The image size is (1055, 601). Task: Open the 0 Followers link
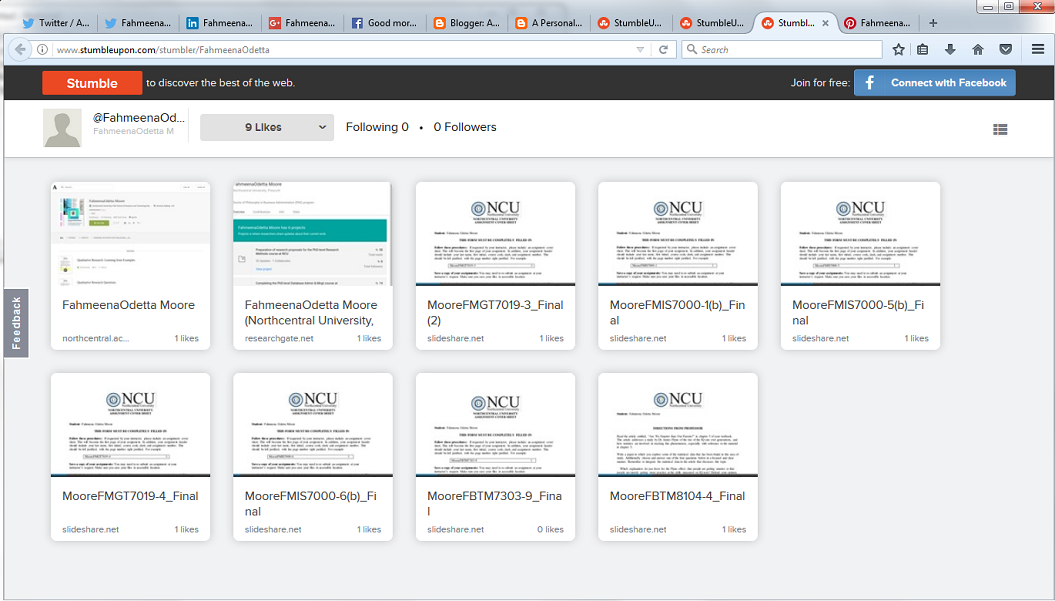465,127
